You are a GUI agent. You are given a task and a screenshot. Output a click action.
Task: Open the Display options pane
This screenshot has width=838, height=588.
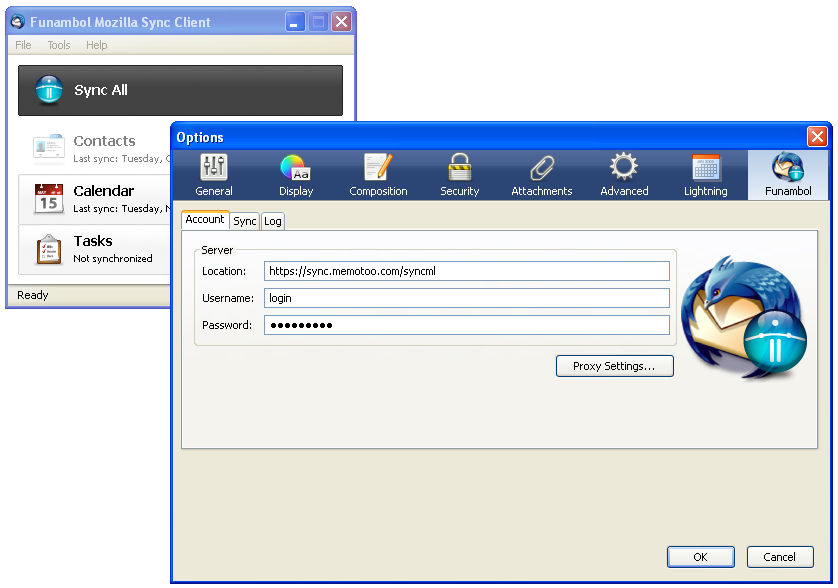[x=296, y=175]
